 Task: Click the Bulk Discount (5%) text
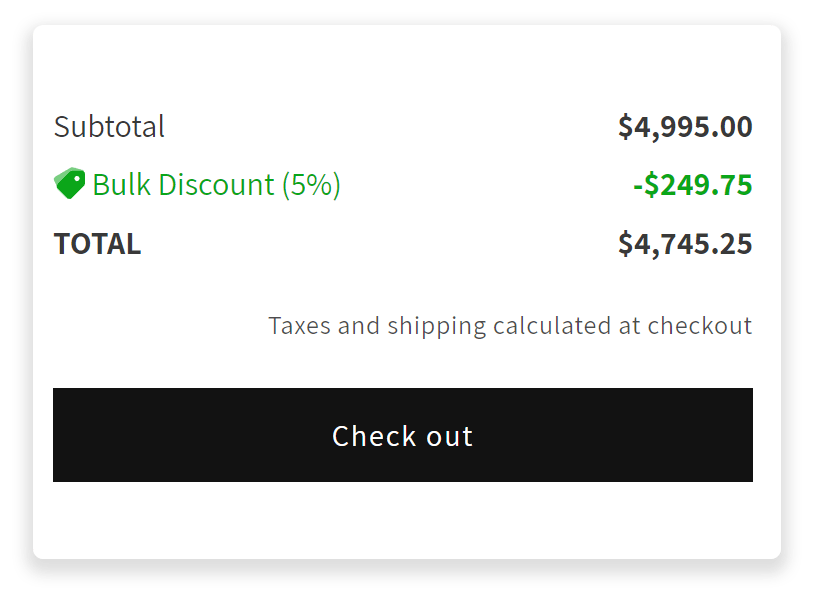(x=215, y=185)
